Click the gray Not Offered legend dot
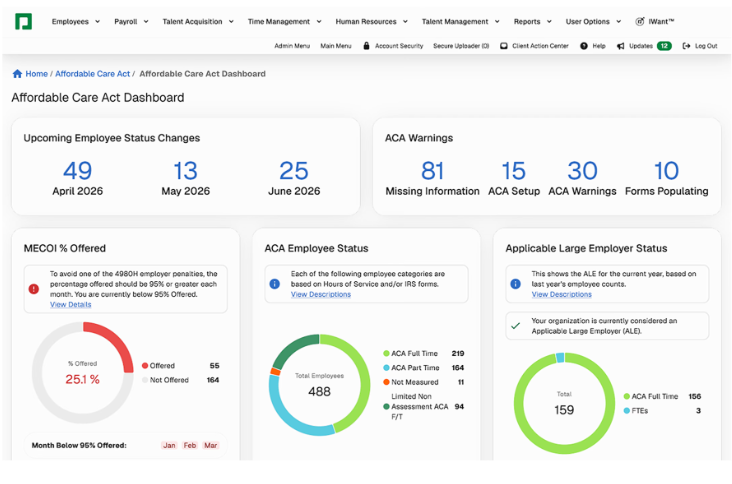732x484 pixels. coord(145,380)
